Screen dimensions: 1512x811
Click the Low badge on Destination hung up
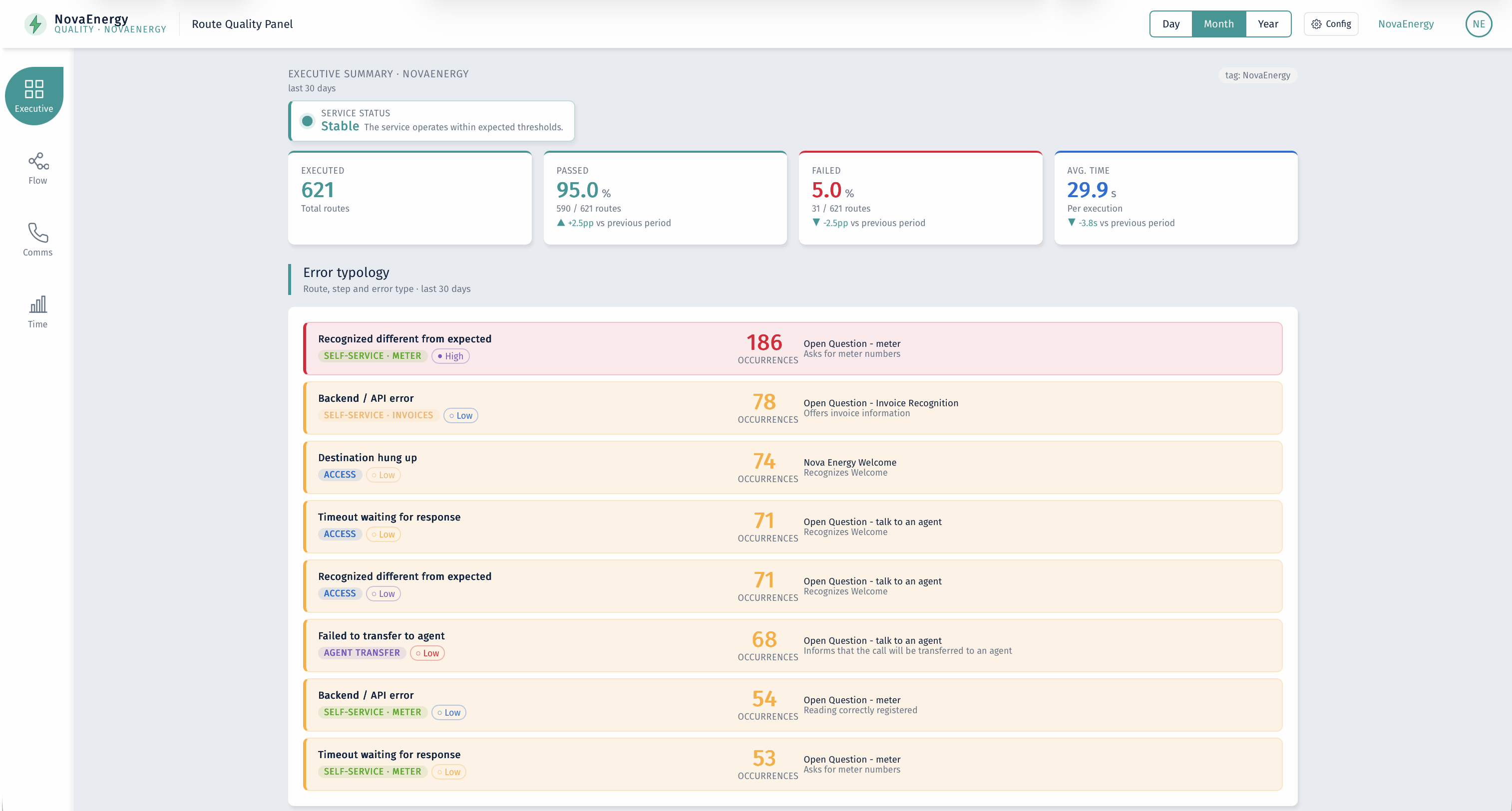(383, 475)
